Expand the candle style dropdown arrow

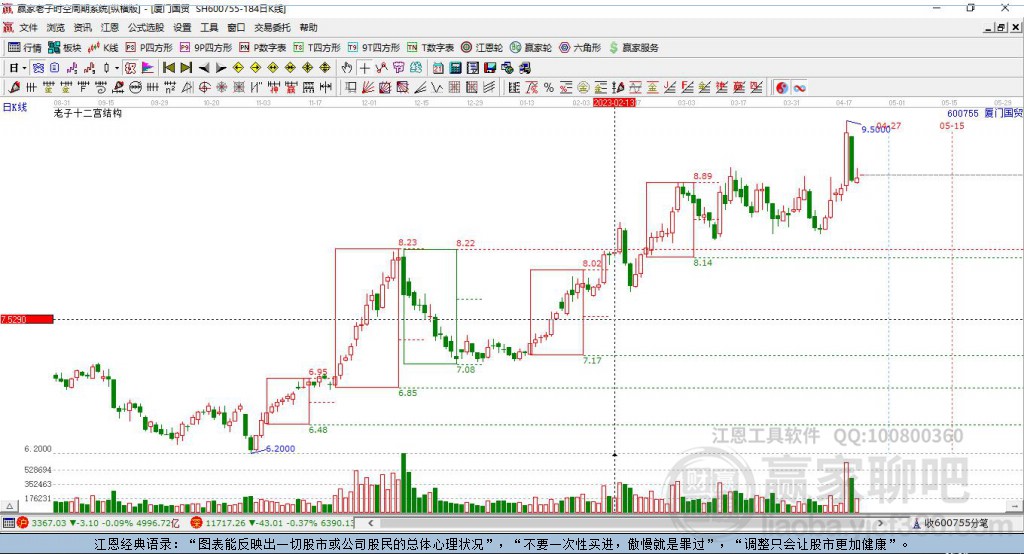tap(117, 68)
